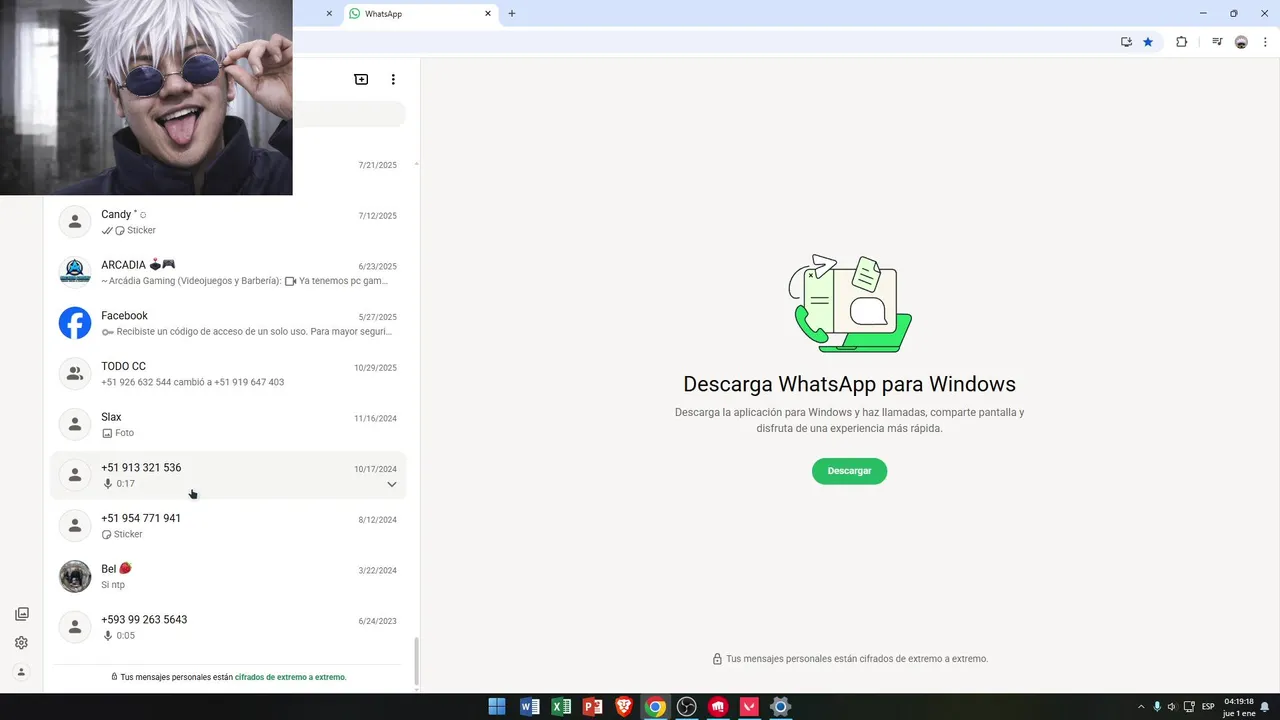Click the Facebook logo avatar
The width and height of the screenshot is (1280, 720).
pos(75,323)
